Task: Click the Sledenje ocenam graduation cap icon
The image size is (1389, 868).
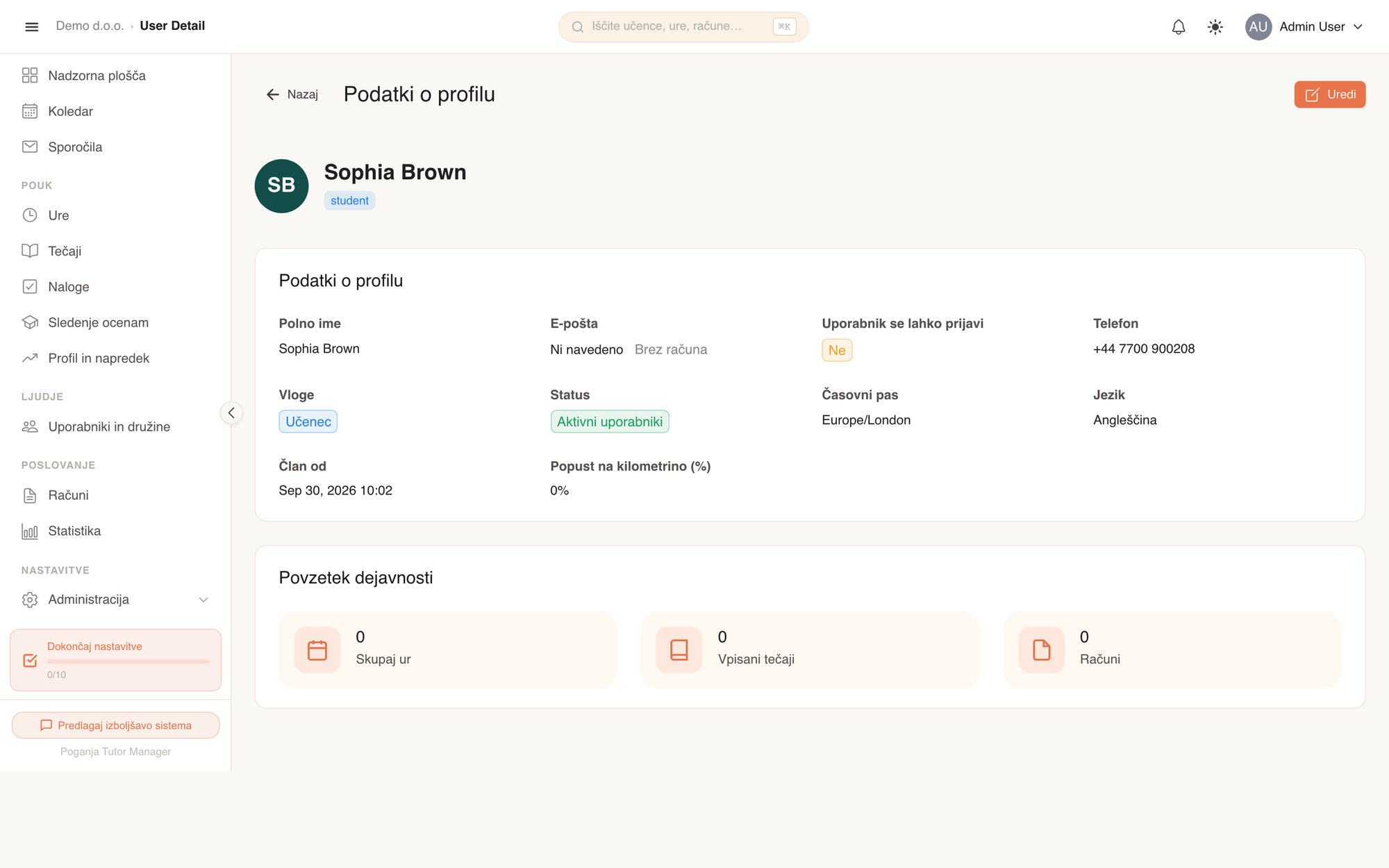Action: (x=30, y=322)
